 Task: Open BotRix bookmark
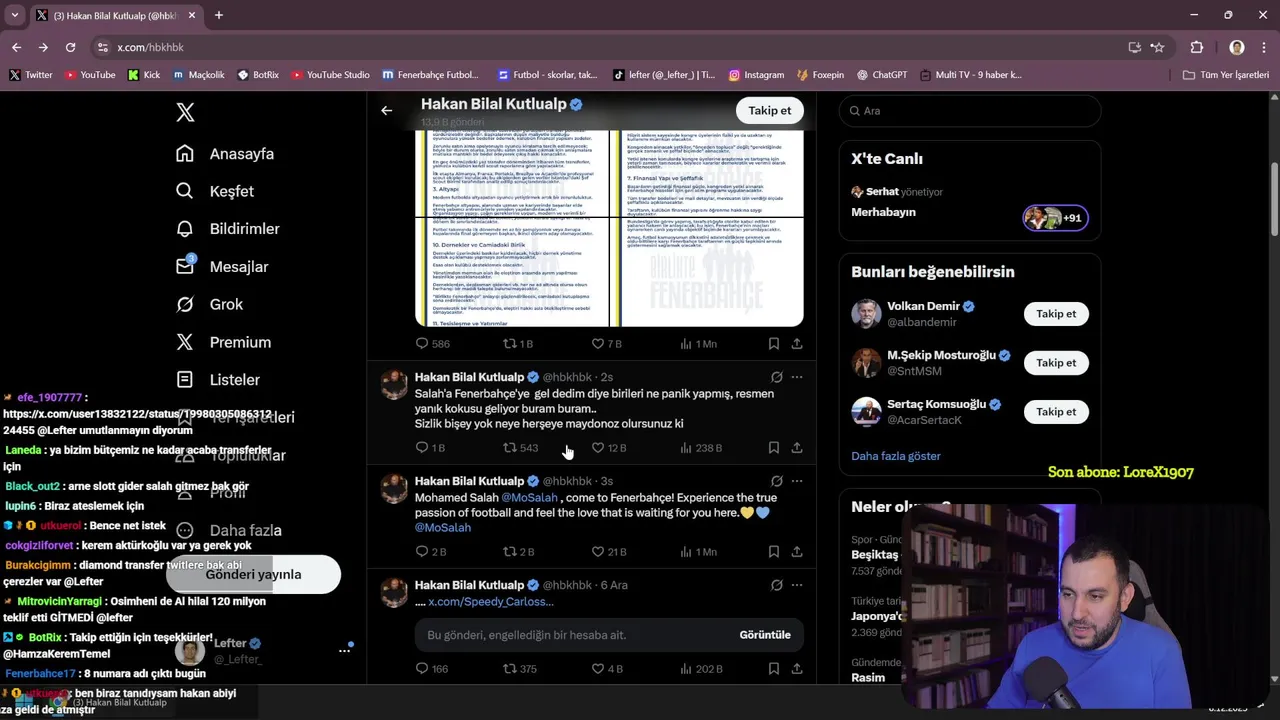[258, 75]
